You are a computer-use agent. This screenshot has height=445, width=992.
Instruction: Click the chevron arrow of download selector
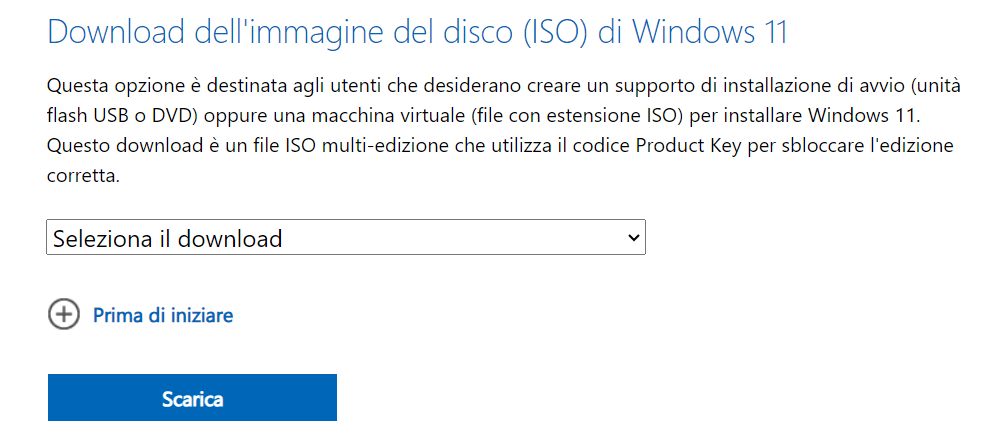pyautogui.click(x=632, y=237)
